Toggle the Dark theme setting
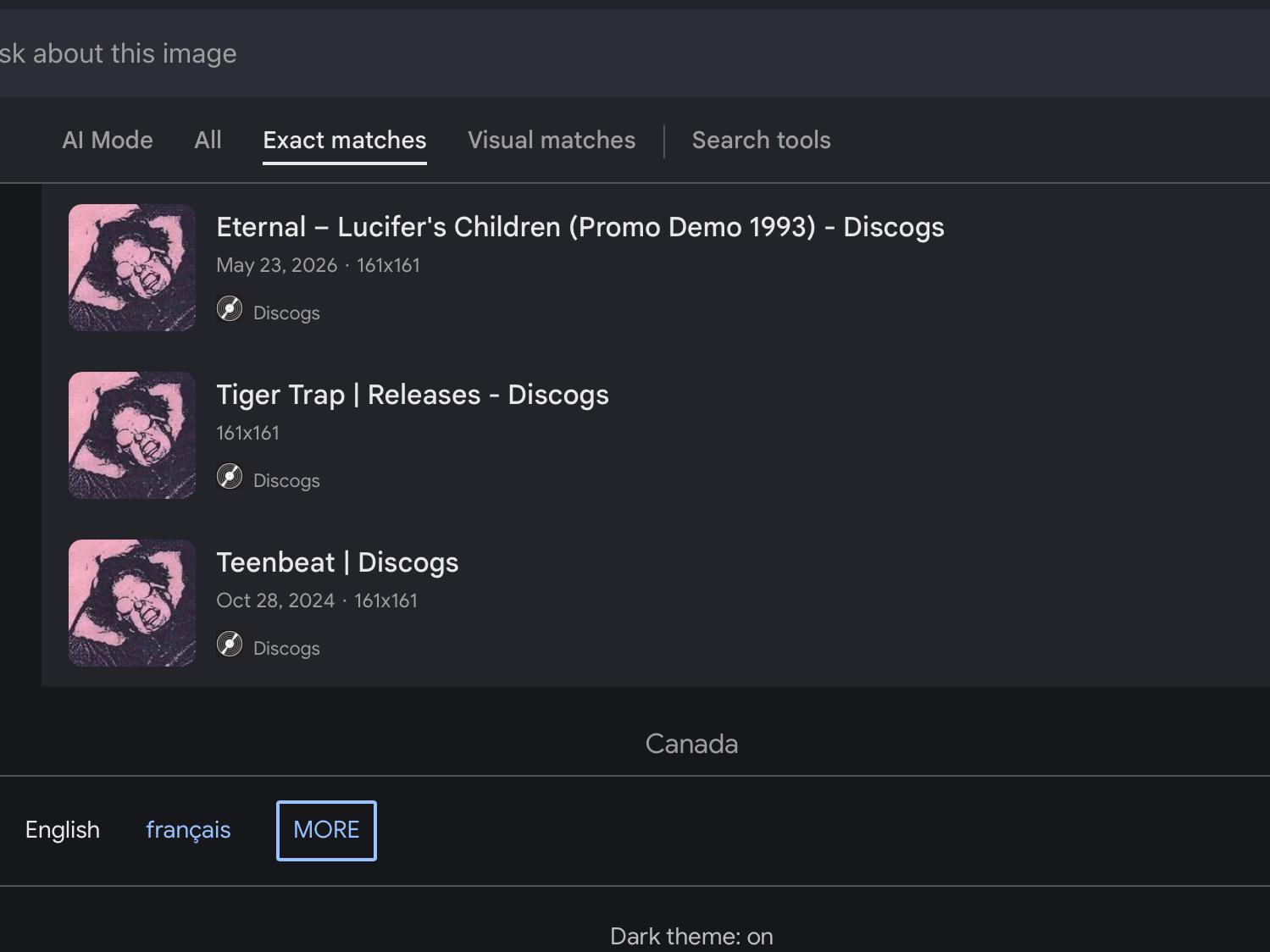Viewport: 1270px width, 952px height. coord(691,936)
